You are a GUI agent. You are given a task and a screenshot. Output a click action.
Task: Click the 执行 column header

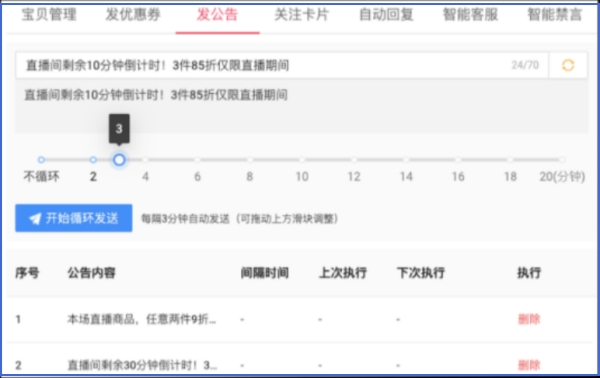[x=529, y=273]
